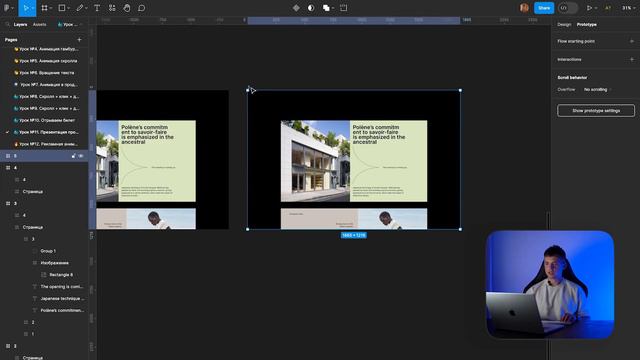The image size is (640, 360).
Task: Click the Share button
Action: point(544,8)
